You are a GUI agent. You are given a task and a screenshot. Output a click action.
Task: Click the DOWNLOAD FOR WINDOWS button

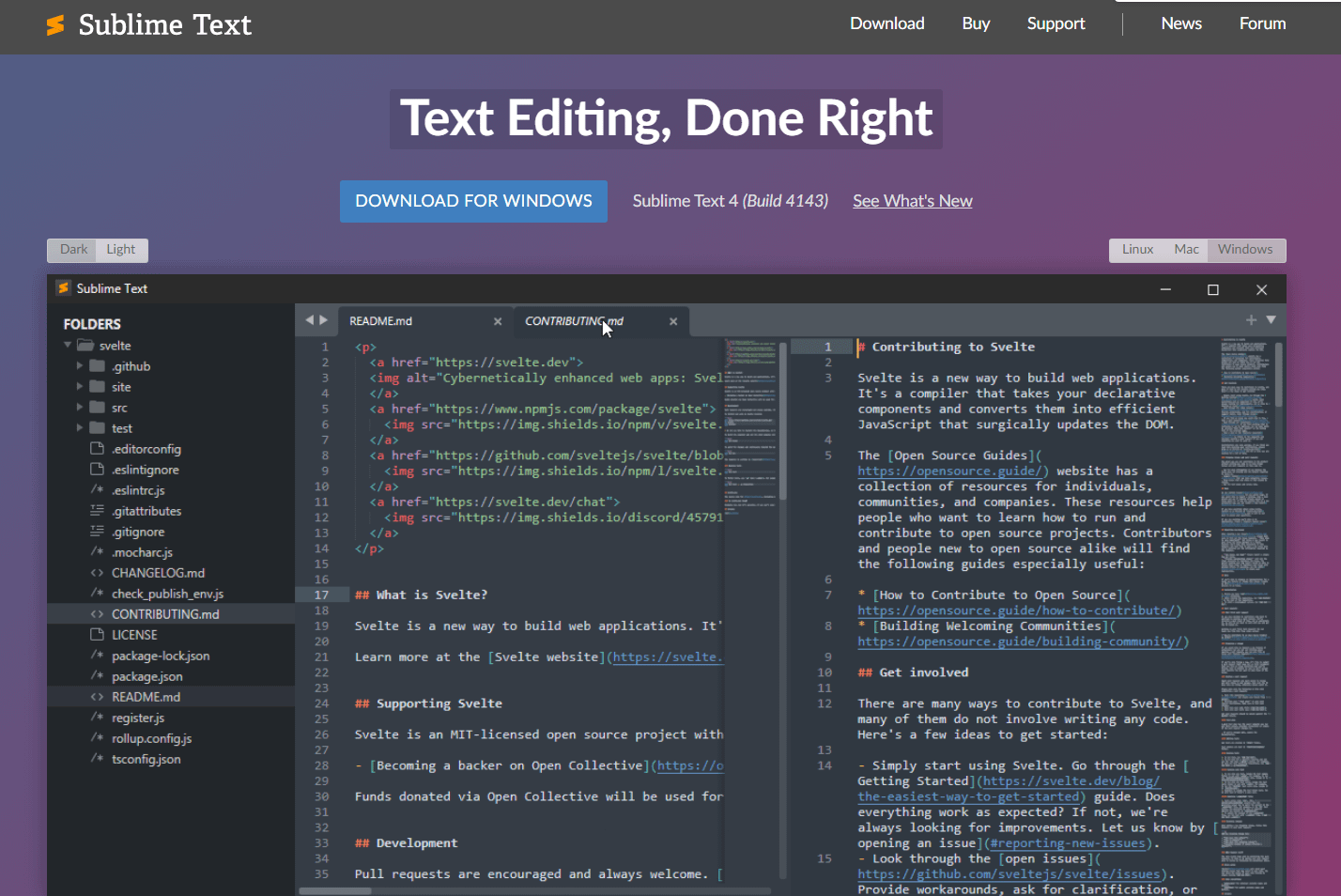pyautogui.click(x=473, y=201)
